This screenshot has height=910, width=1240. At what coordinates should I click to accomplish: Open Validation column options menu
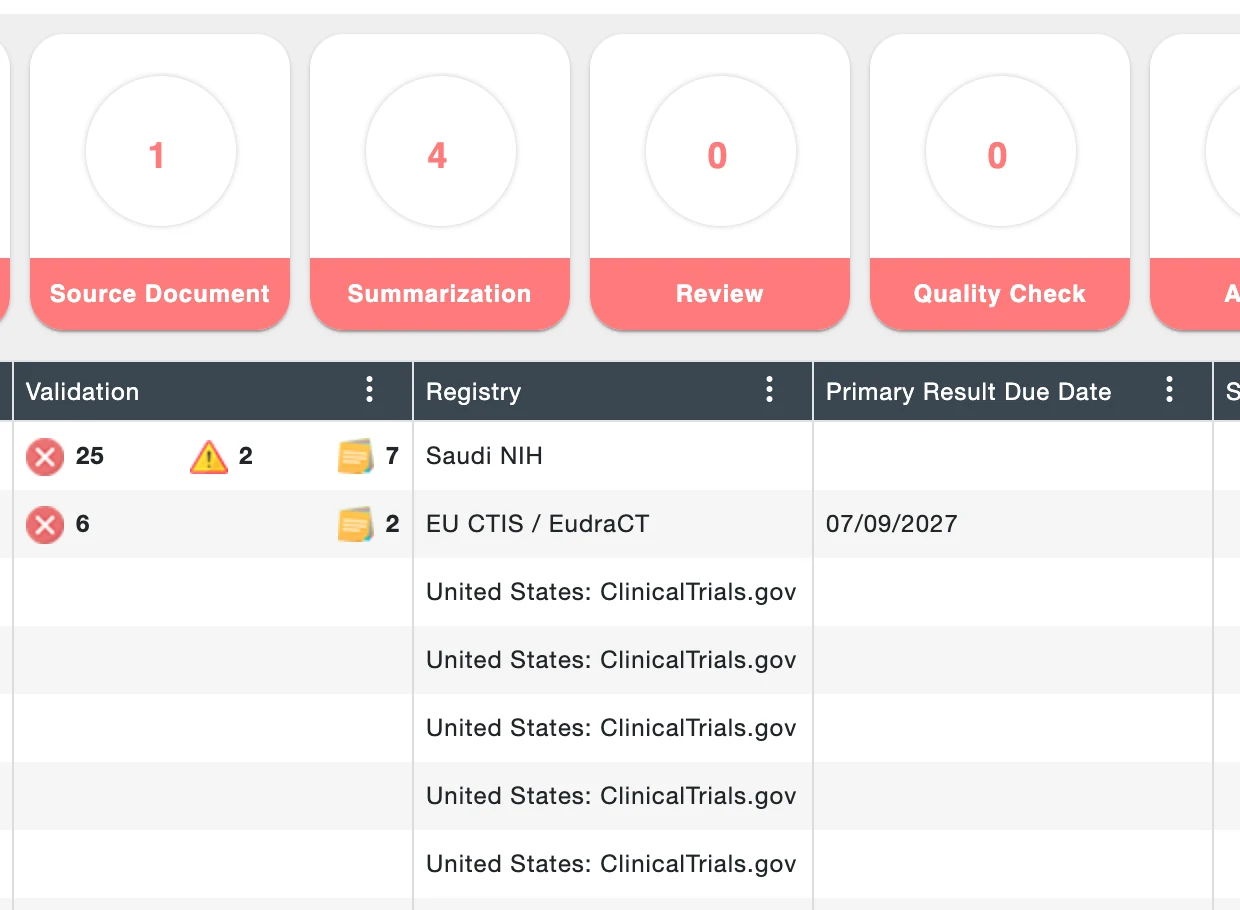tap(370, 390)
